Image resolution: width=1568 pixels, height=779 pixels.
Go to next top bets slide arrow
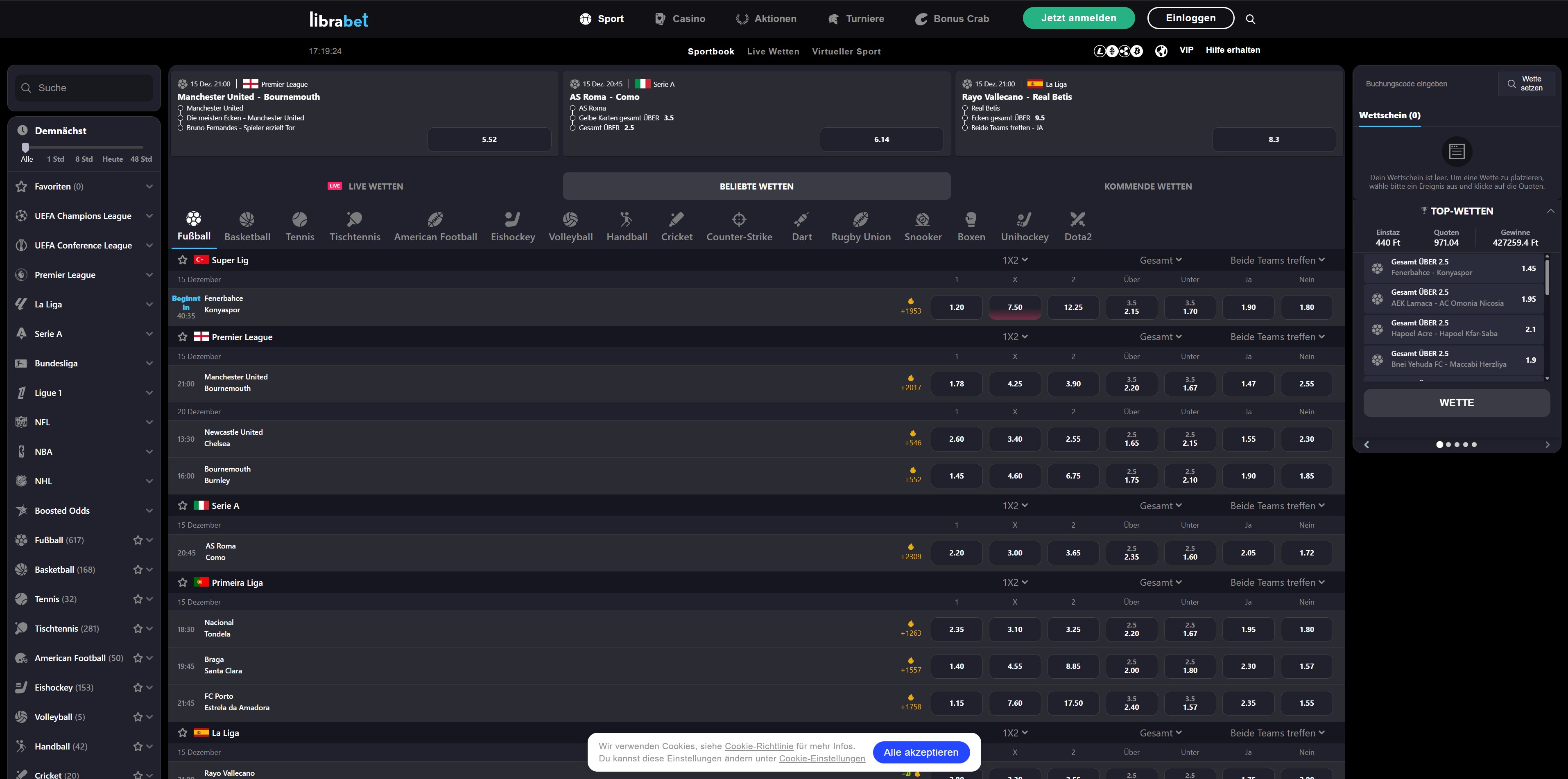pyautogui.click(x=1547, y=445)
